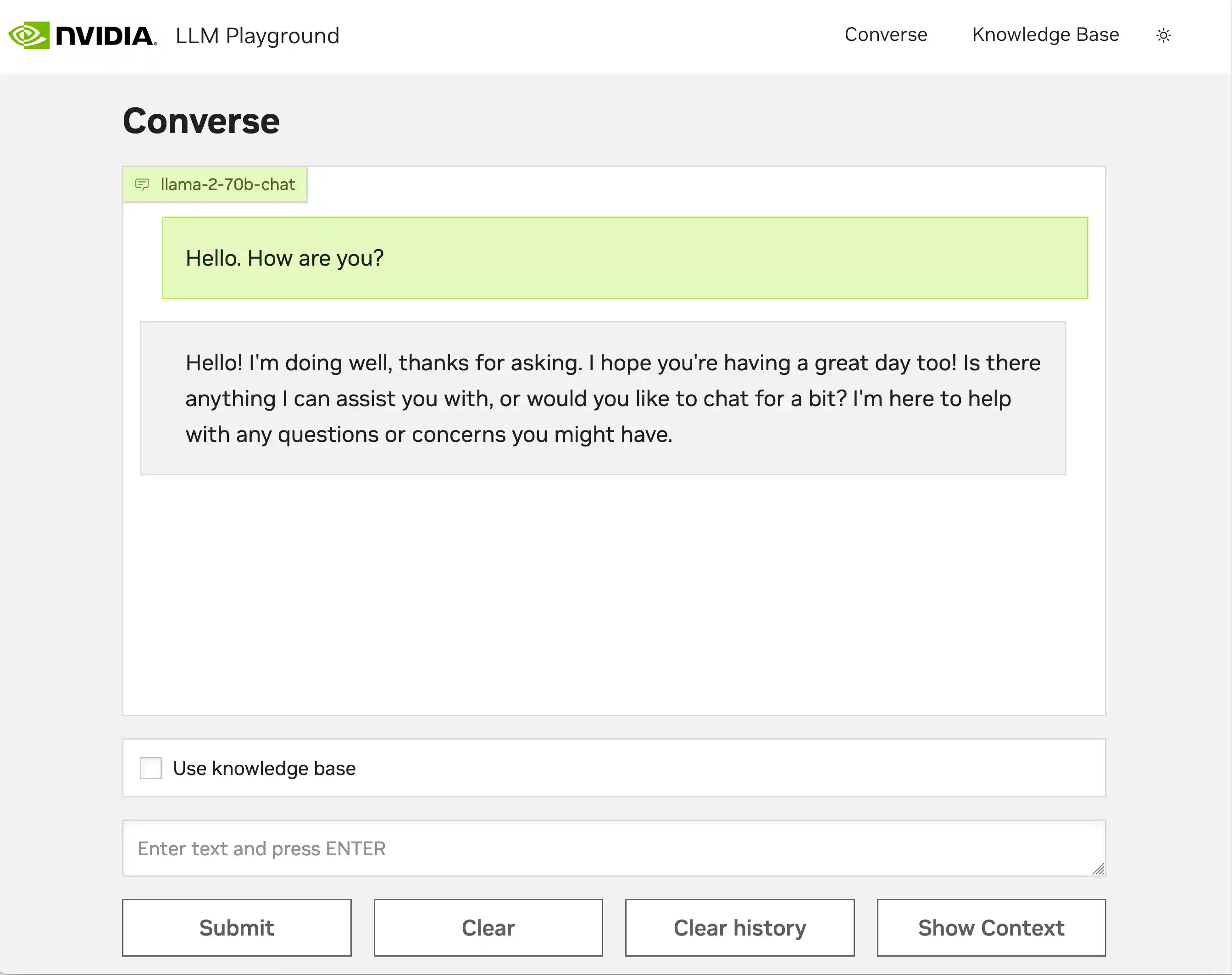
Task: Show Context for the conversation
Action: (991, 928)
